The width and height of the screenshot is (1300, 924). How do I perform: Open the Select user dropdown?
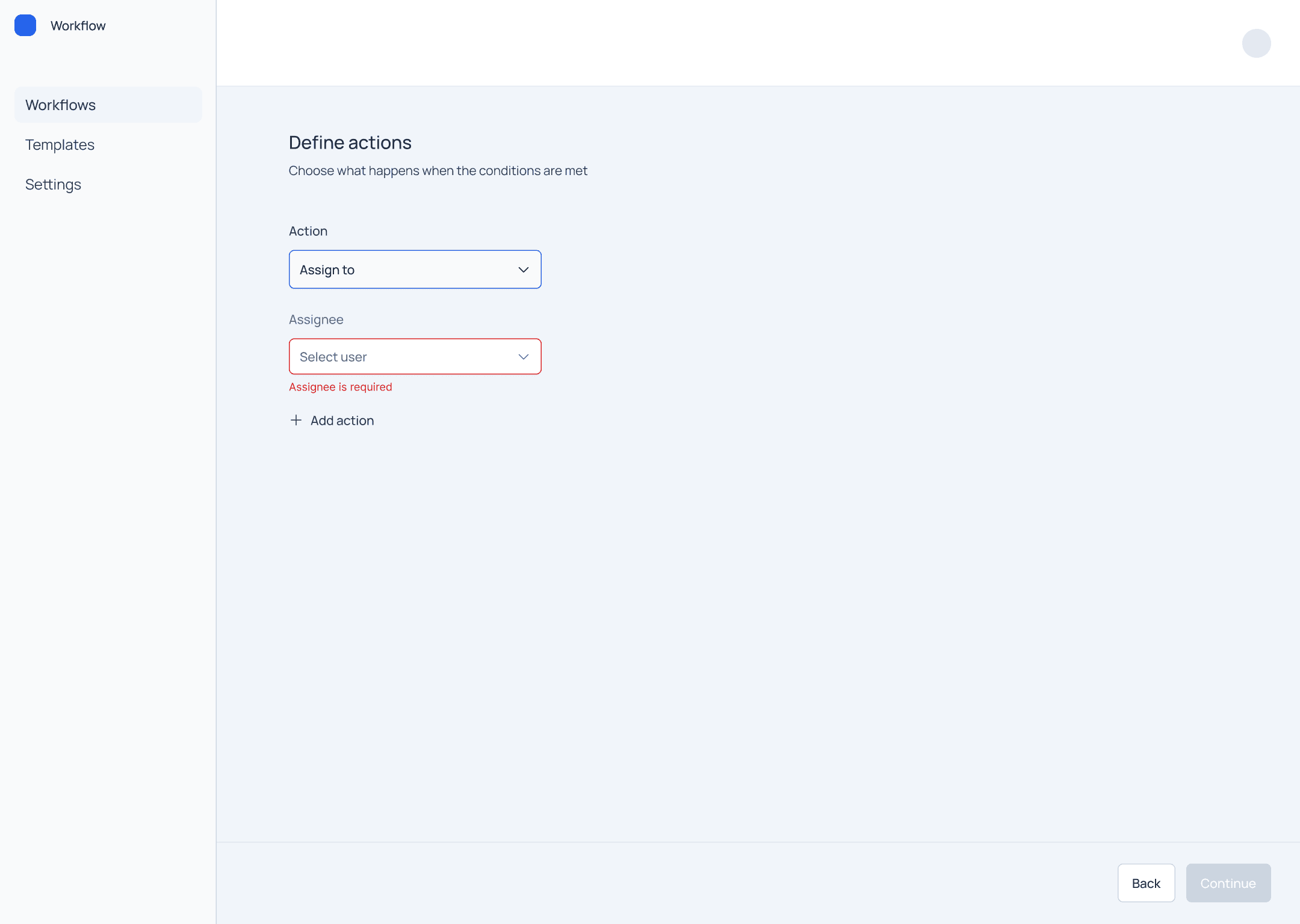point(415,357)
